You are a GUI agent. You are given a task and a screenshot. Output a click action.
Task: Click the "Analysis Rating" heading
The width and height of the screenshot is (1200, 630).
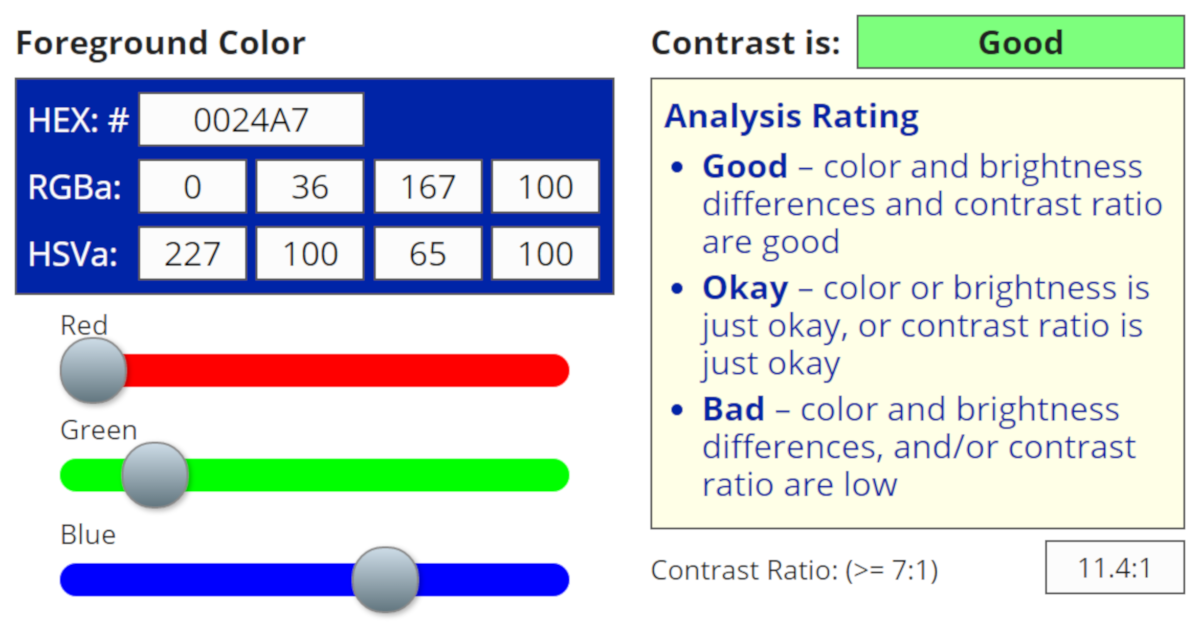click(x=791, y=117)
